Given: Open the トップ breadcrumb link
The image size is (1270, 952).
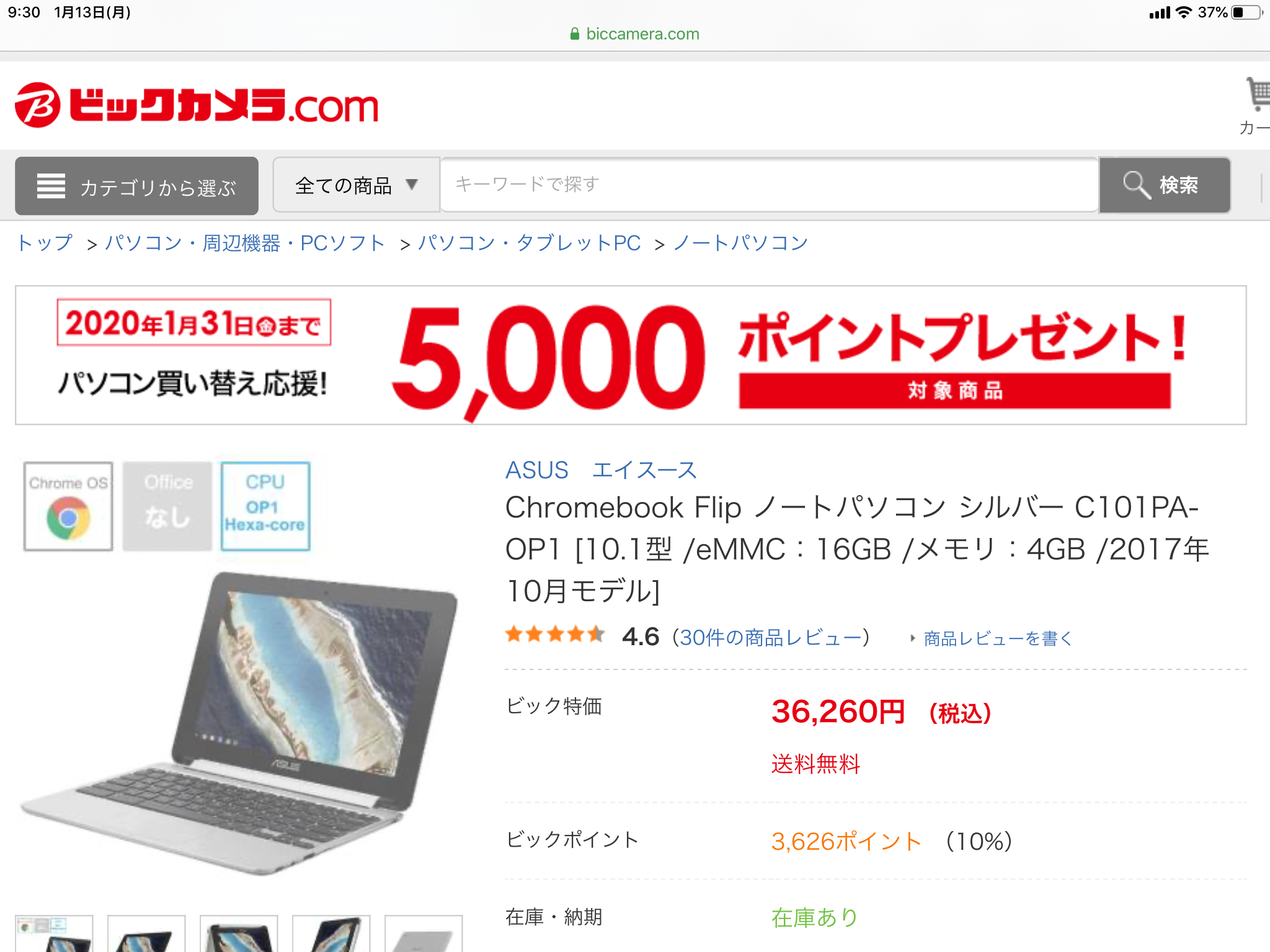Looking at the screenshot, I should point(45,243).
